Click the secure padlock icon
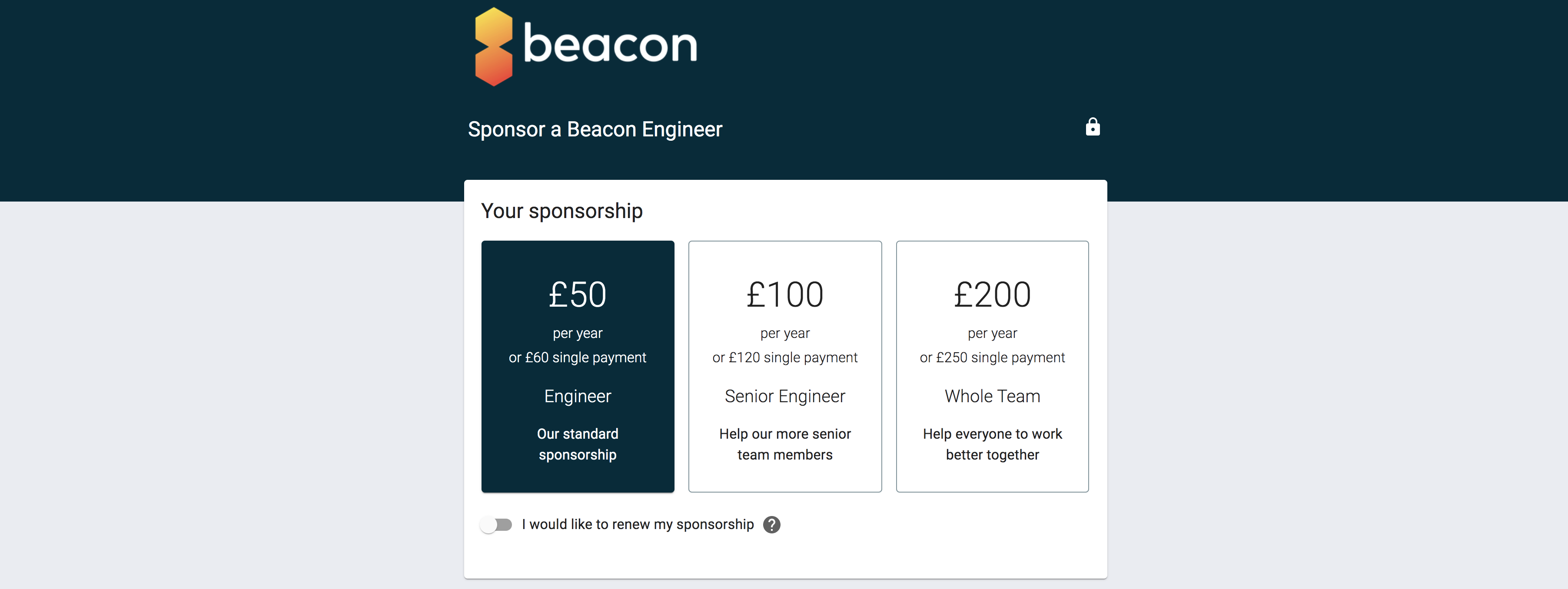 coord(1093,127)
